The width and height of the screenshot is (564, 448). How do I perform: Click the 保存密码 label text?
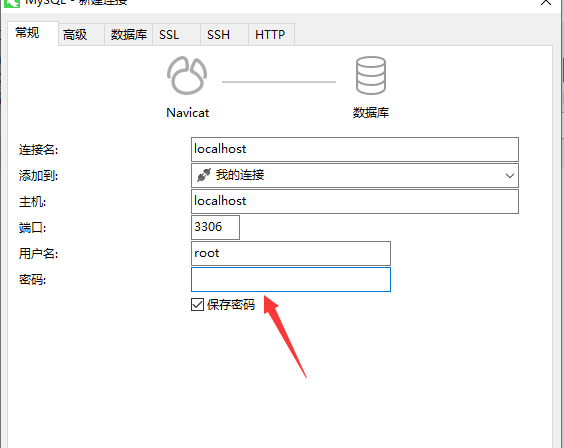coord(231,305)
